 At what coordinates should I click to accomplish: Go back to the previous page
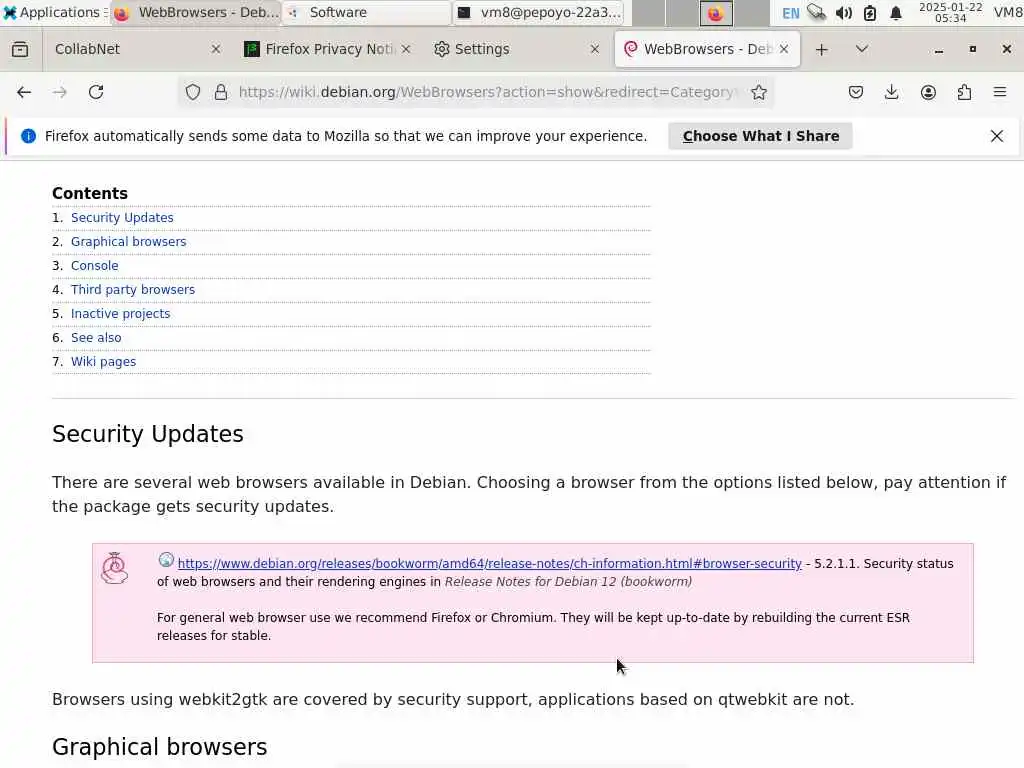click(x=24, y=92)
